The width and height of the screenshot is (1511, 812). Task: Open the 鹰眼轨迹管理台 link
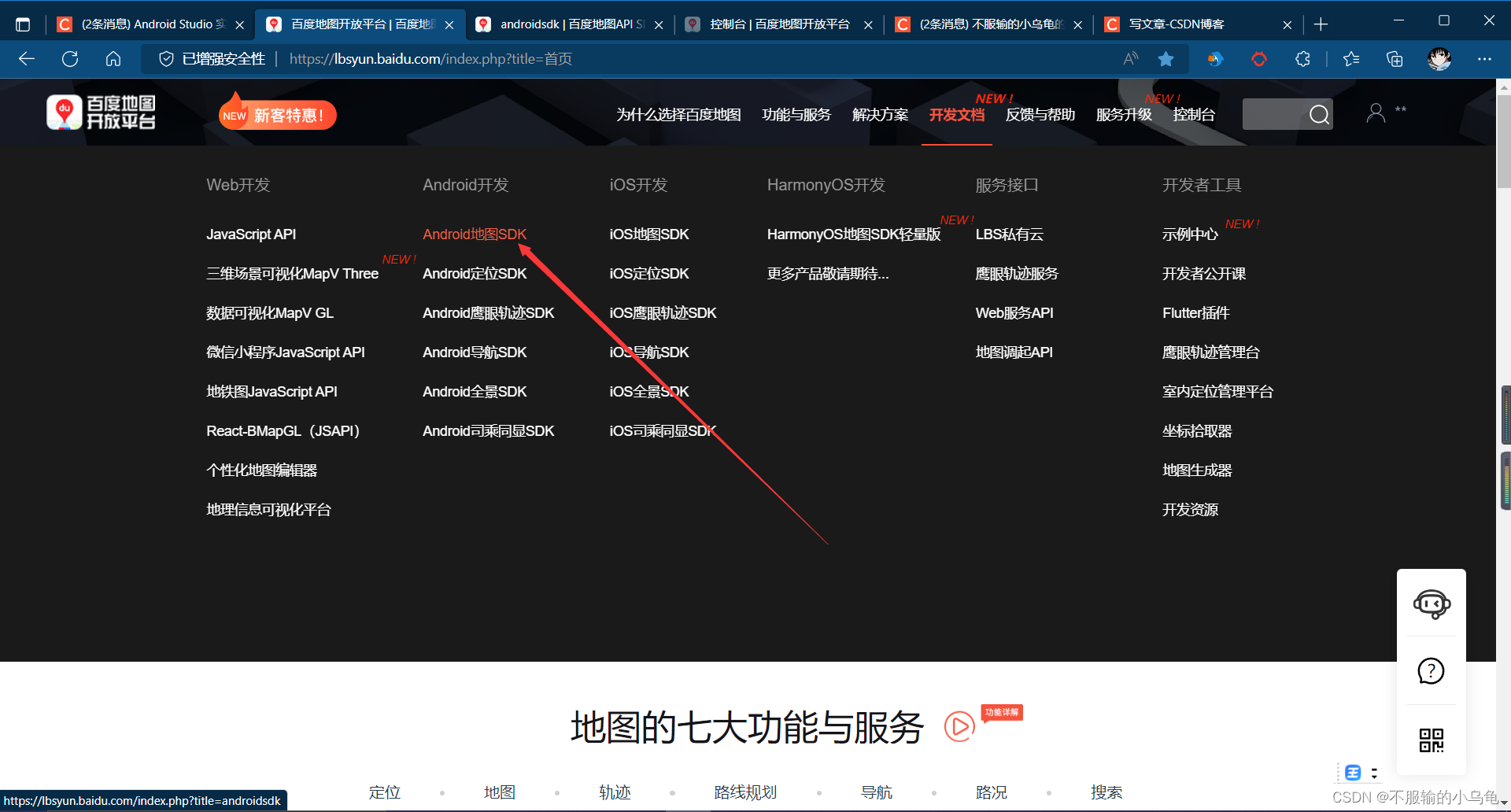[1211, 352]
